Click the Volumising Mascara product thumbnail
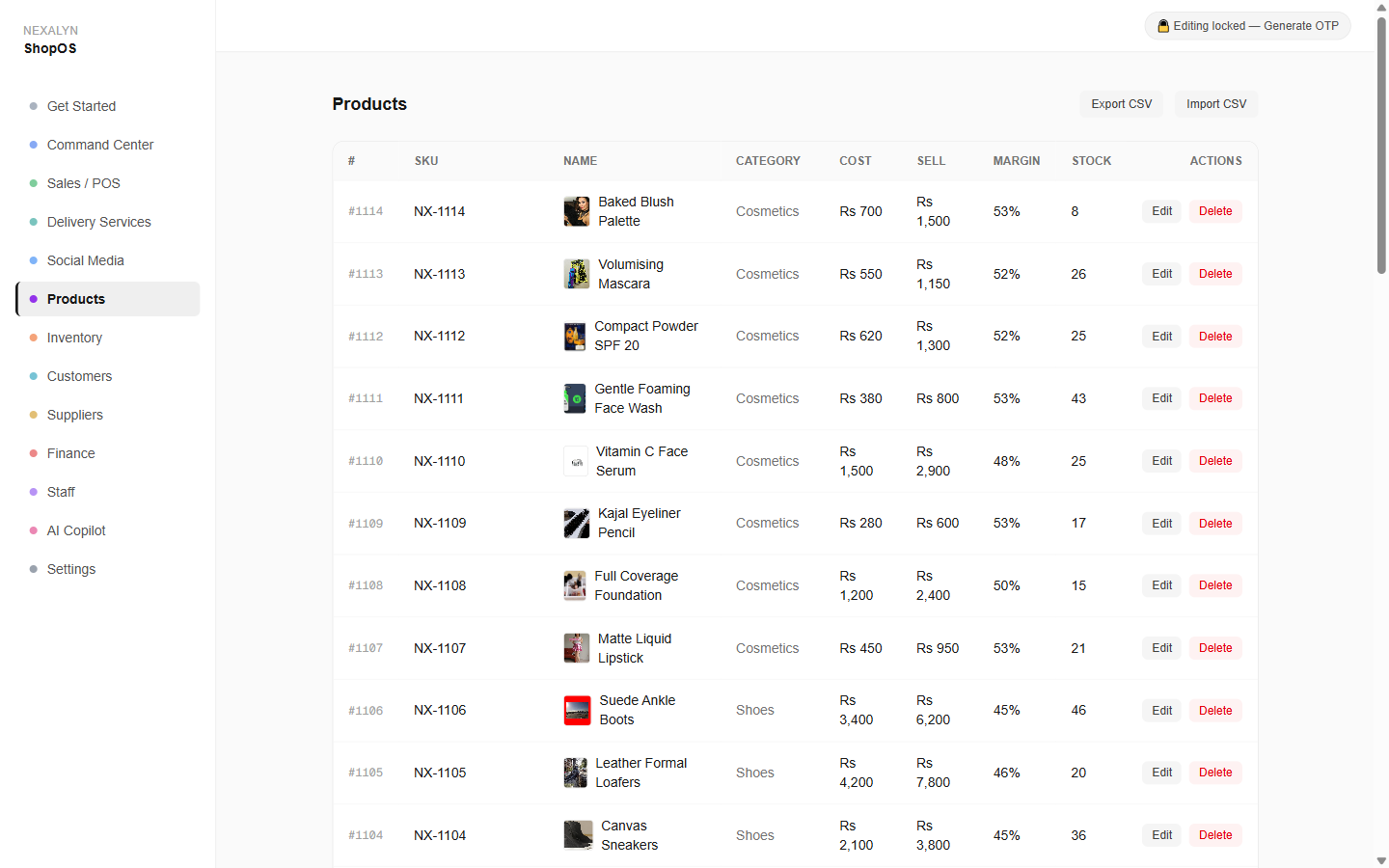The image size is (1389, 868). tap(577, 274)
